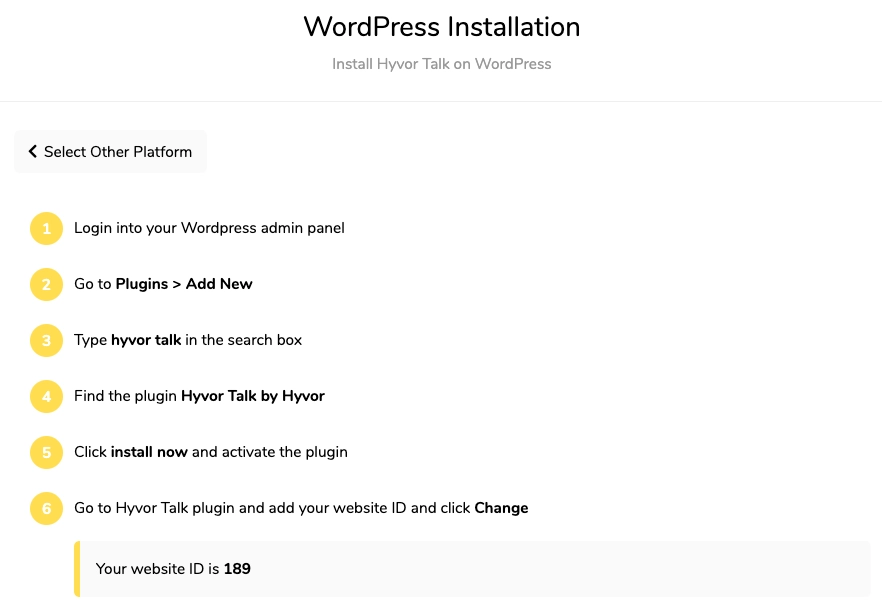Click the Hyvor Talk by Hyvor plugin name
The height and width of the screenshot is (614, 882).
(253, 396)
